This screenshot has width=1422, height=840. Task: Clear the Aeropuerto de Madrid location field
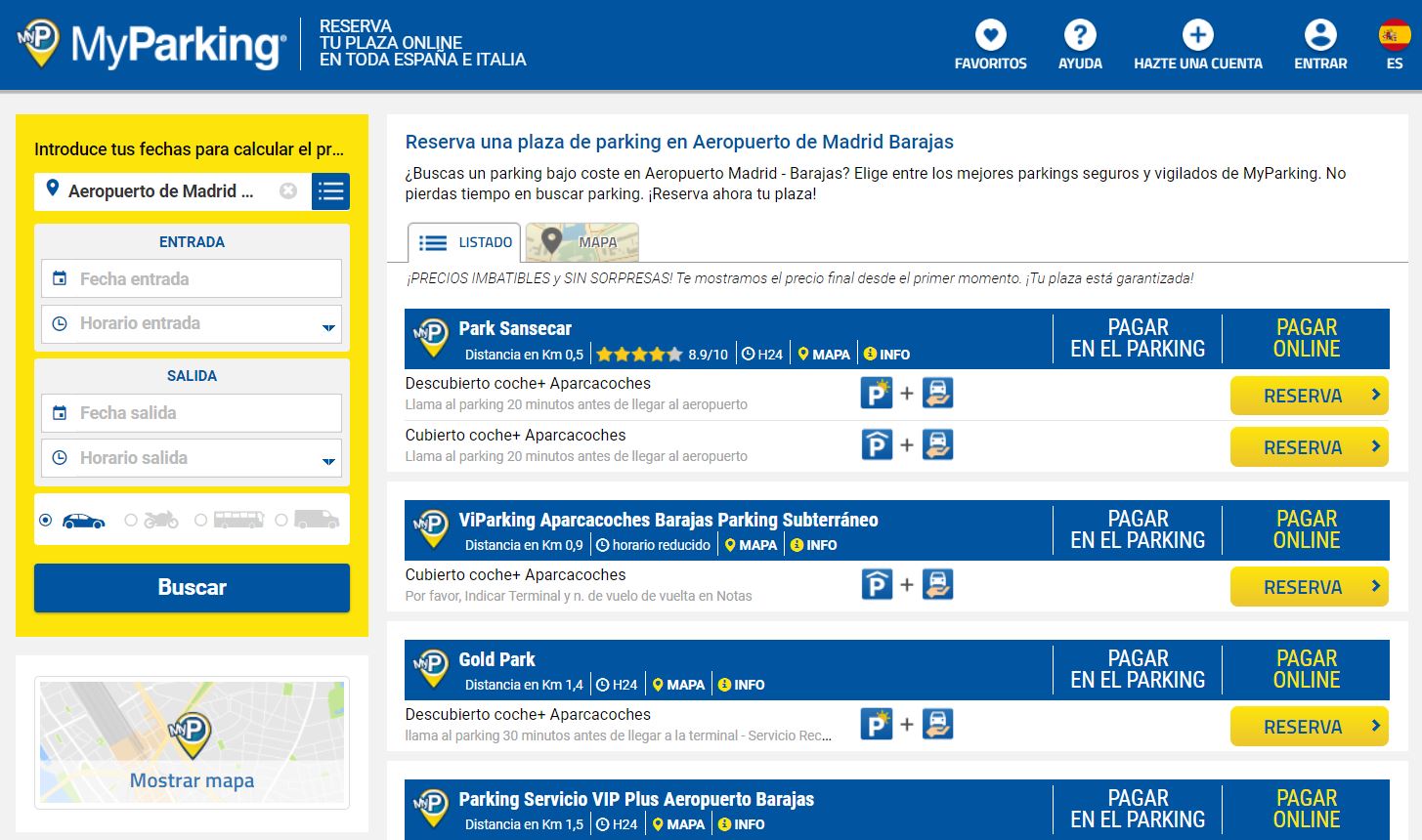click(288, 190)
